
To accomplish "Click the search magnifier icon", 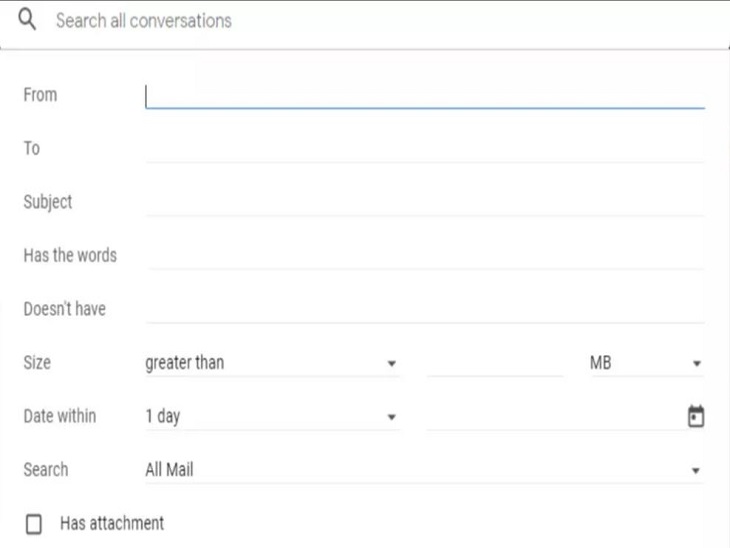I will tap(28, 20).
